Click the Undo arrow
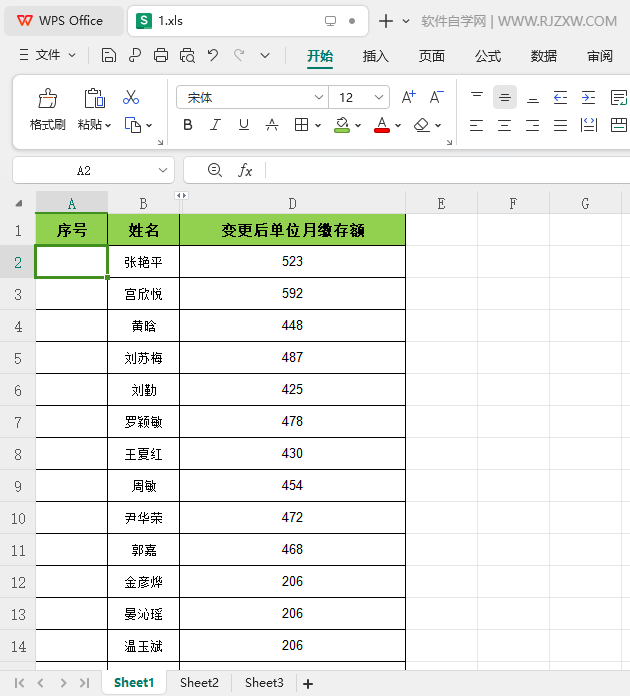The image size is (630, 696). (213, 55)
